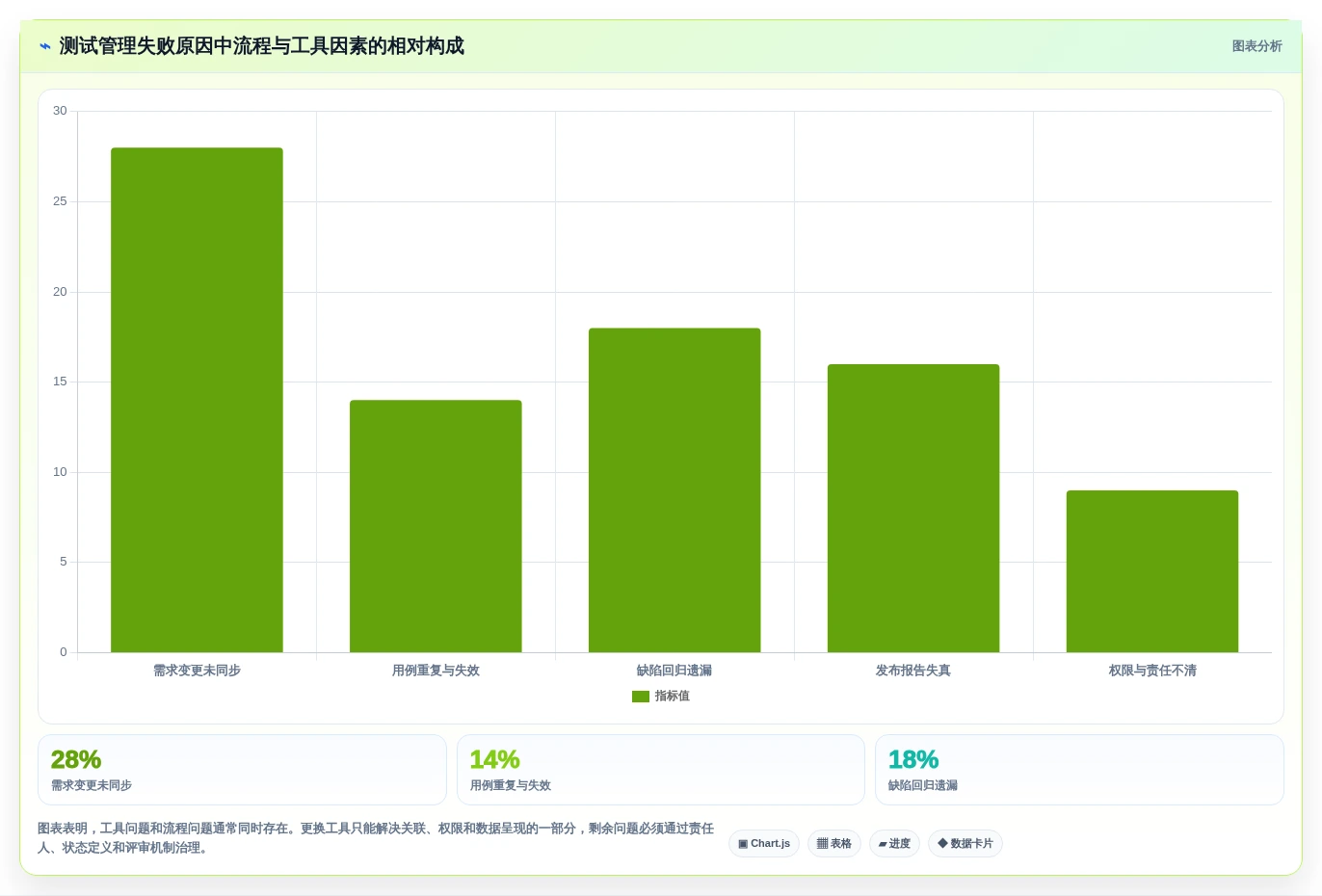Click the x-axis label 权限与责任不清
Screen dimensions: 1322x896
click(x=1152, y=671)
